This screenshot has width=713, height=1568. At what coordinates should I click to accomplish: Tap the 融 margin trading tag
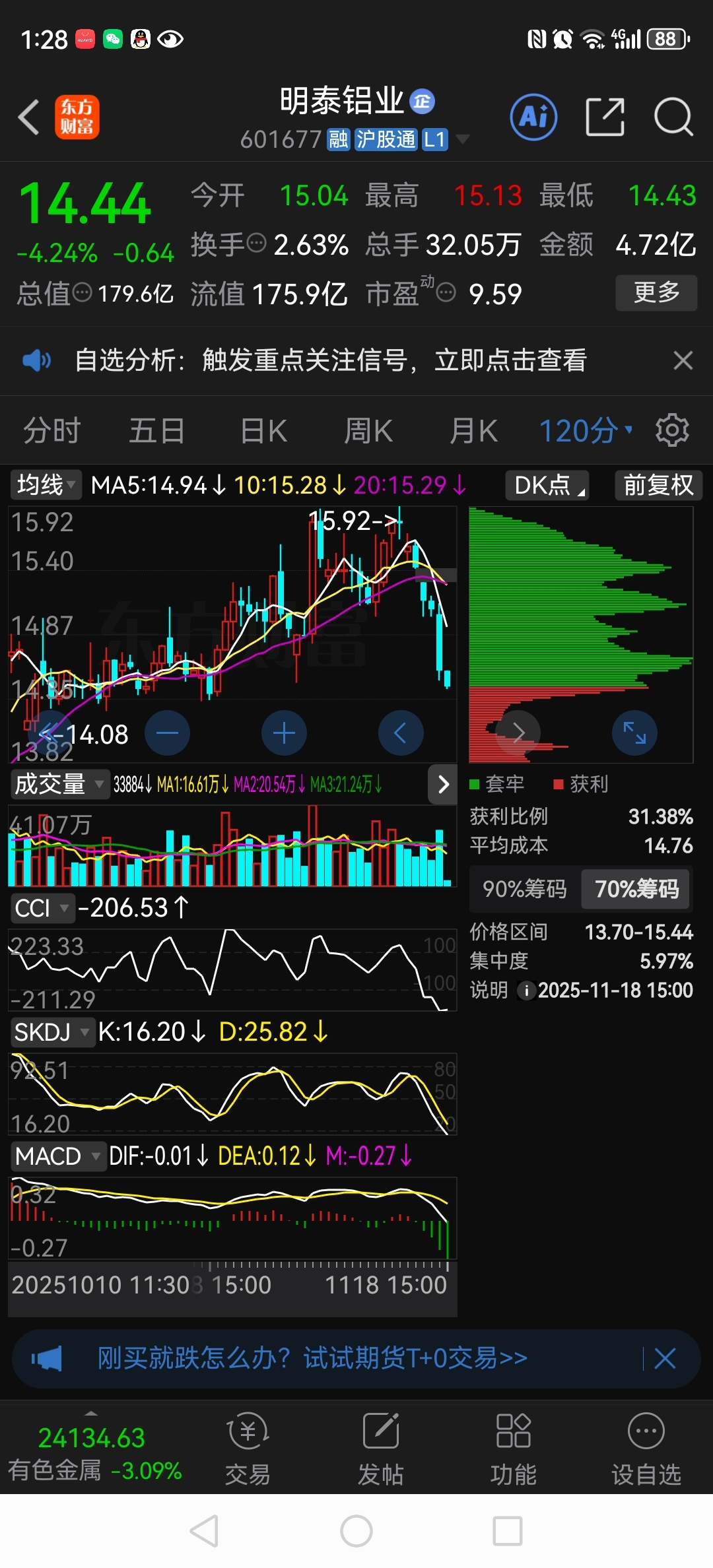[x=339, y=139]
